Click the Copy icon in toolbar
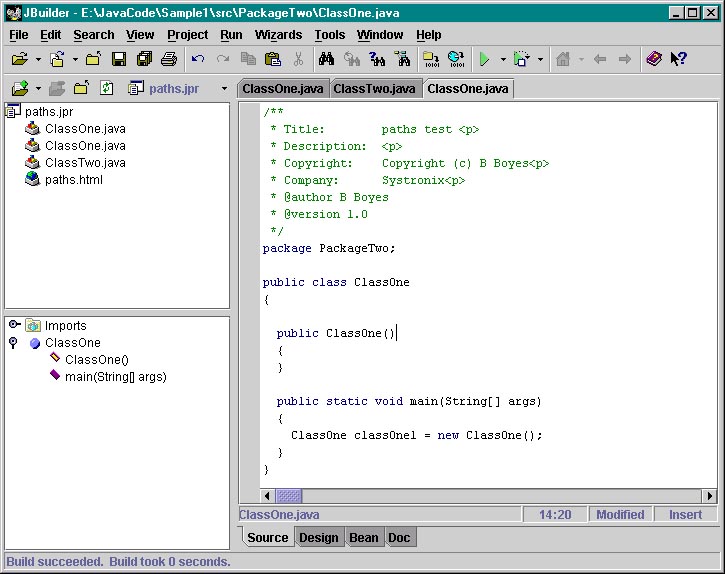This screenshot has width=725, height=574. click(248, 60)
